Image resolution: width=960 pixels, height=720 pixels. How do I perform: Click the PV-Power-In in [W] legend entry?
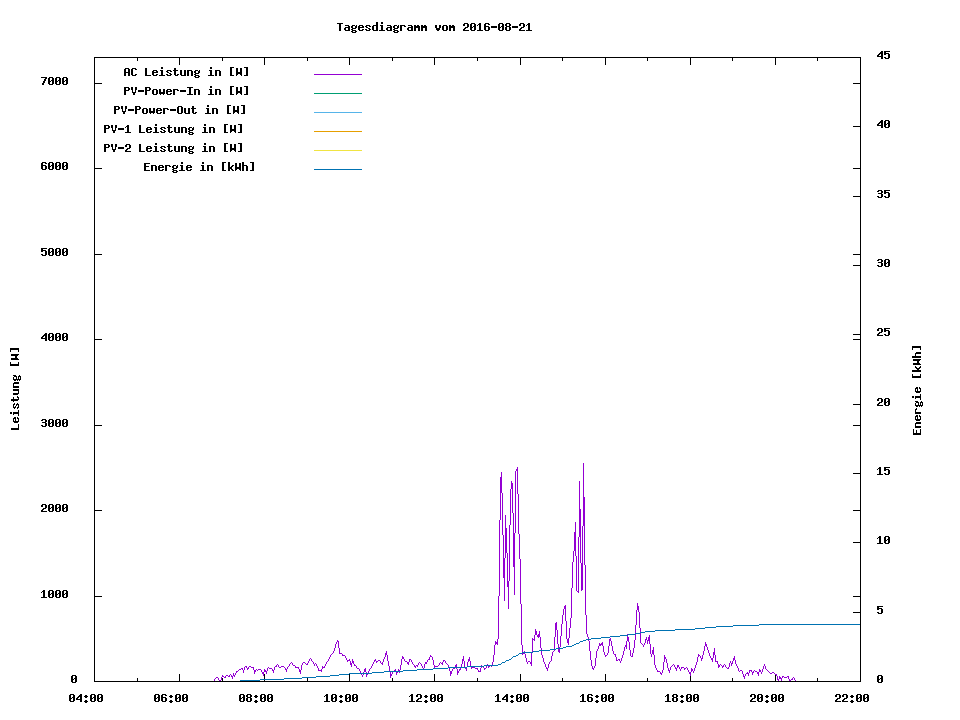pos(186,91)
